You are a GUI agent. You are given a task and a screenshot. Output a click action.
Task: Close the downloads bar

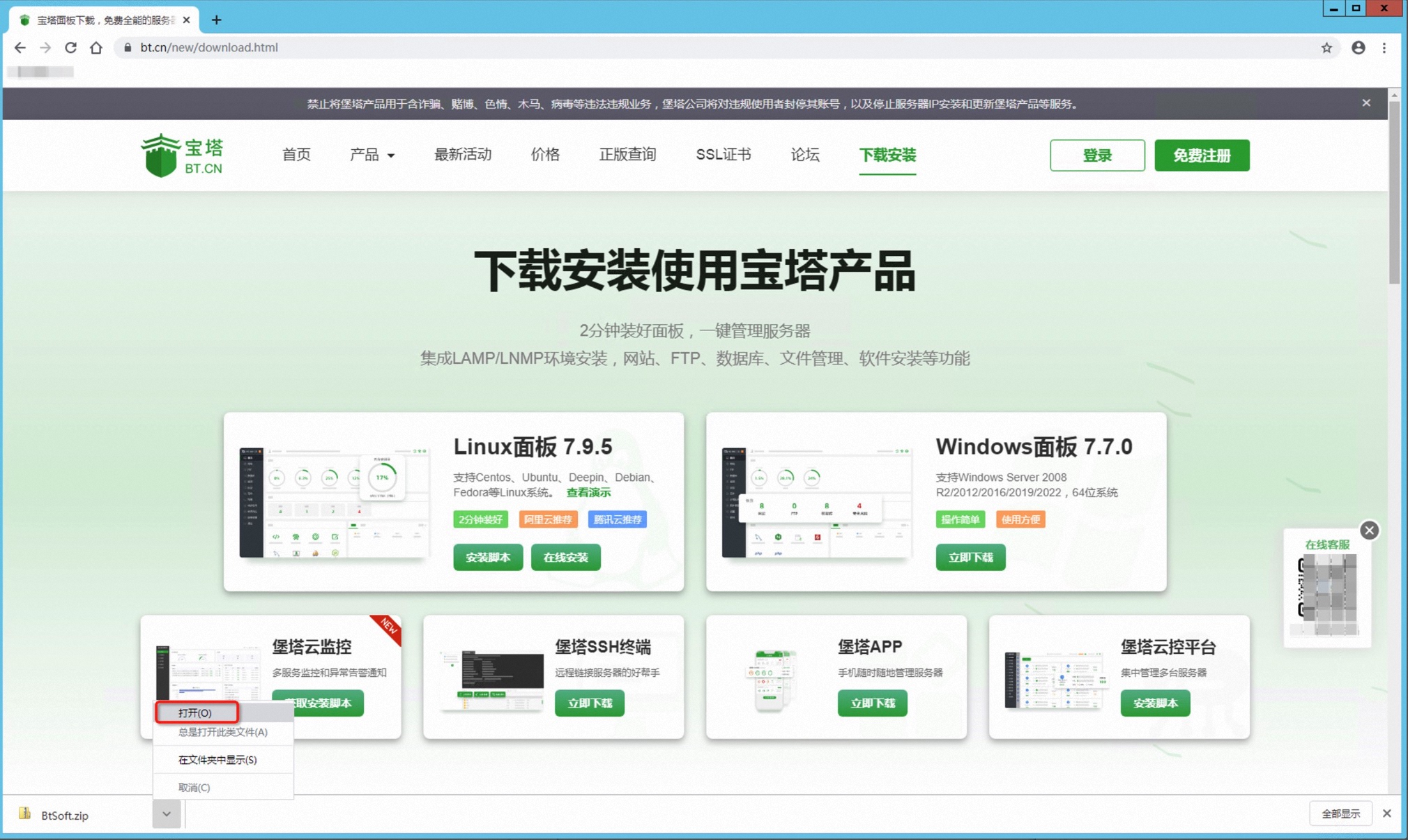pos(1387,814)
